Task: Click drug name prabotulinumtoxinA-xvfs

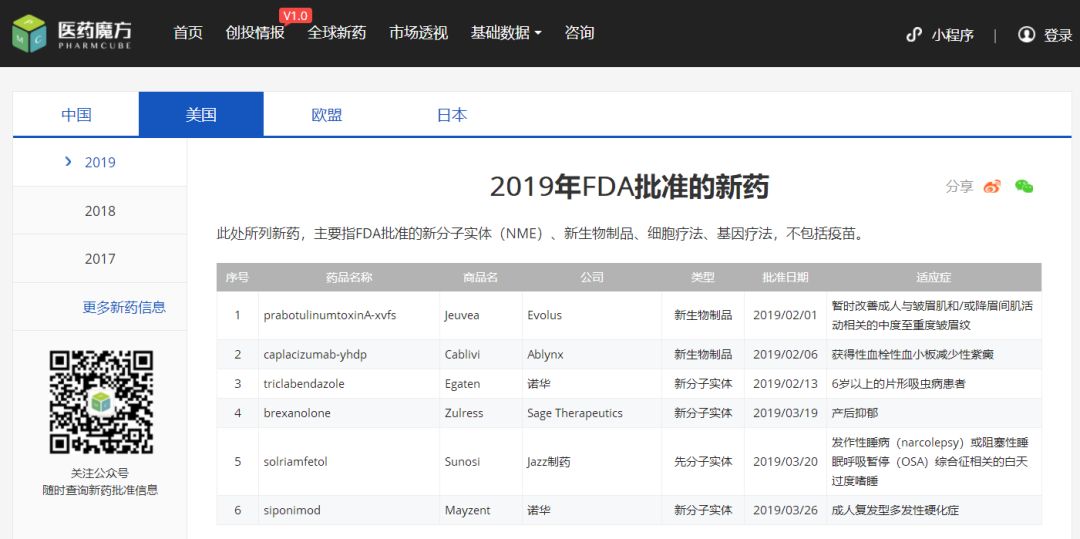Action: [x=330, y=315]
